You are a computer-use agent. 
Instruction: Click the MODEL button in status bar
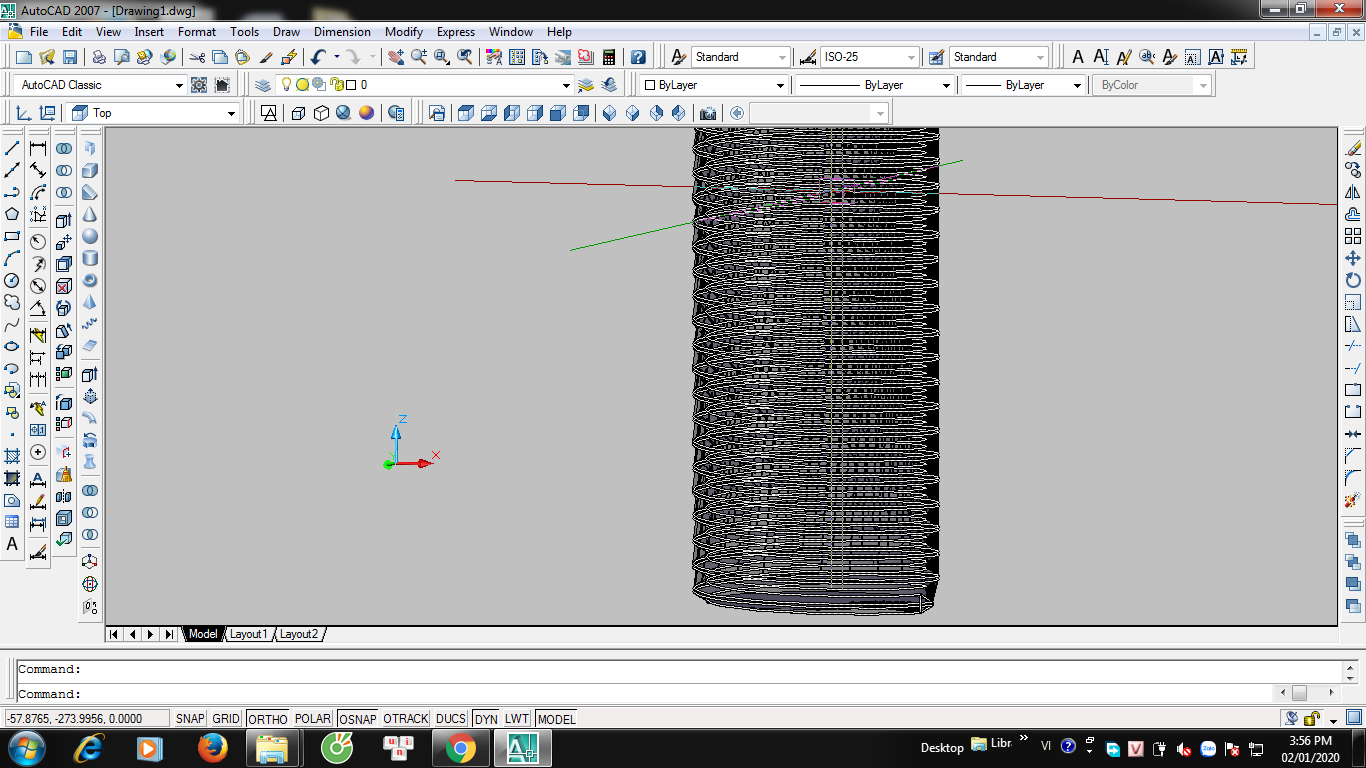(556, 719)
